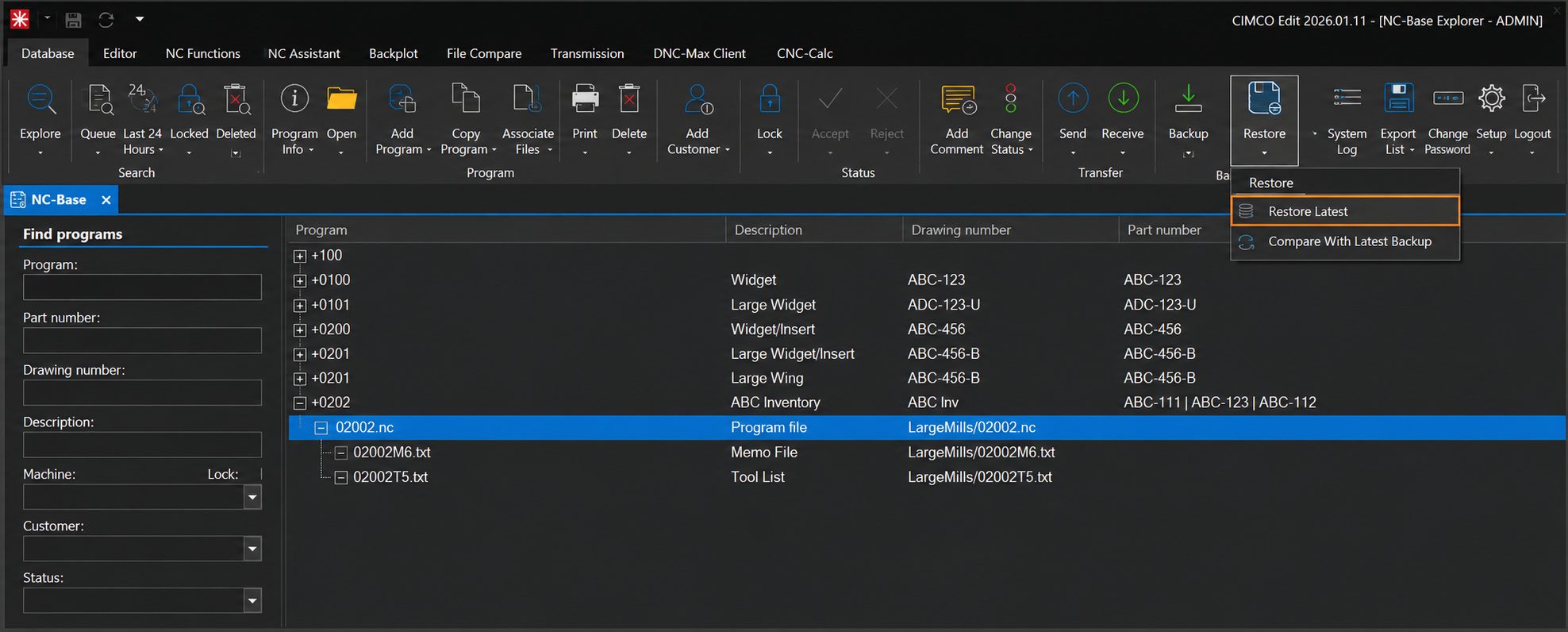The height and width of the screenshot is (632, 1568).
Task: Expand the +0100 Widget row
Action: (x=300, y=281)
